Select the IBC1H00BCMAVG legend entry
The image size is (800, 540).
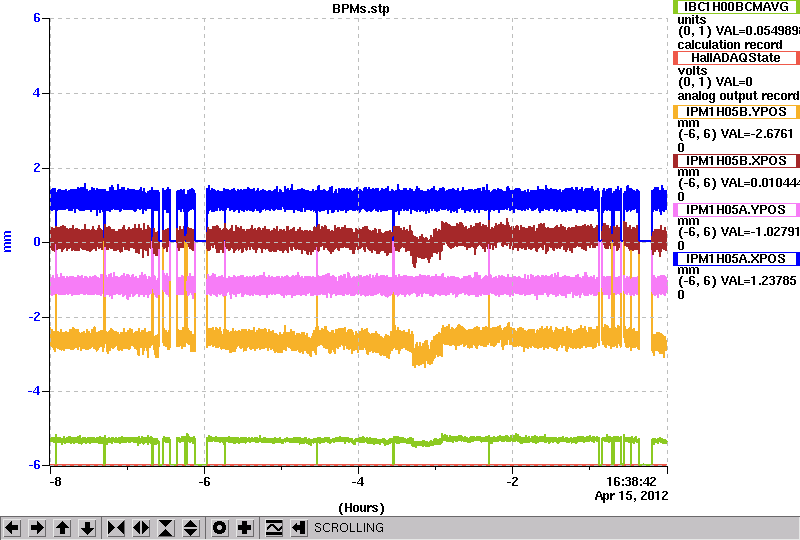tap(736, 7)
